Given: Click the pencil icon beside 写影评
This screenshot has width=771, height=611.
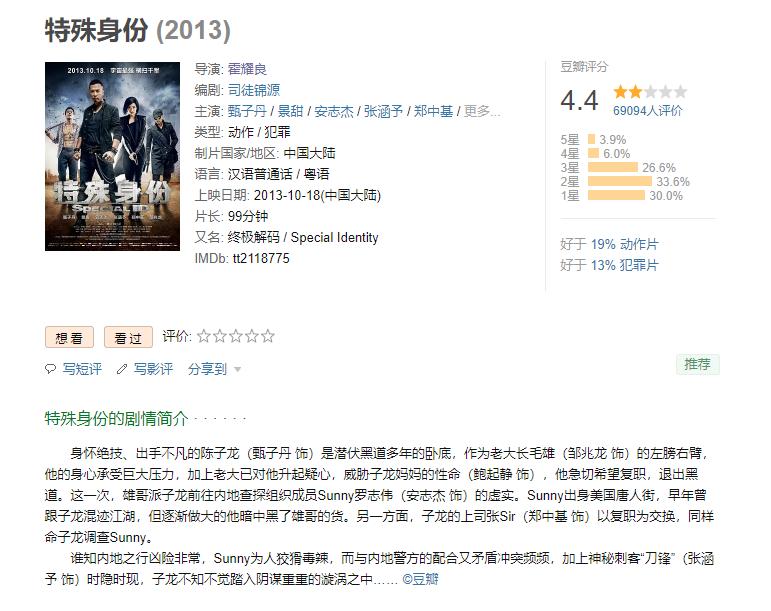Looking at the screenshot, I should [122, 369].
